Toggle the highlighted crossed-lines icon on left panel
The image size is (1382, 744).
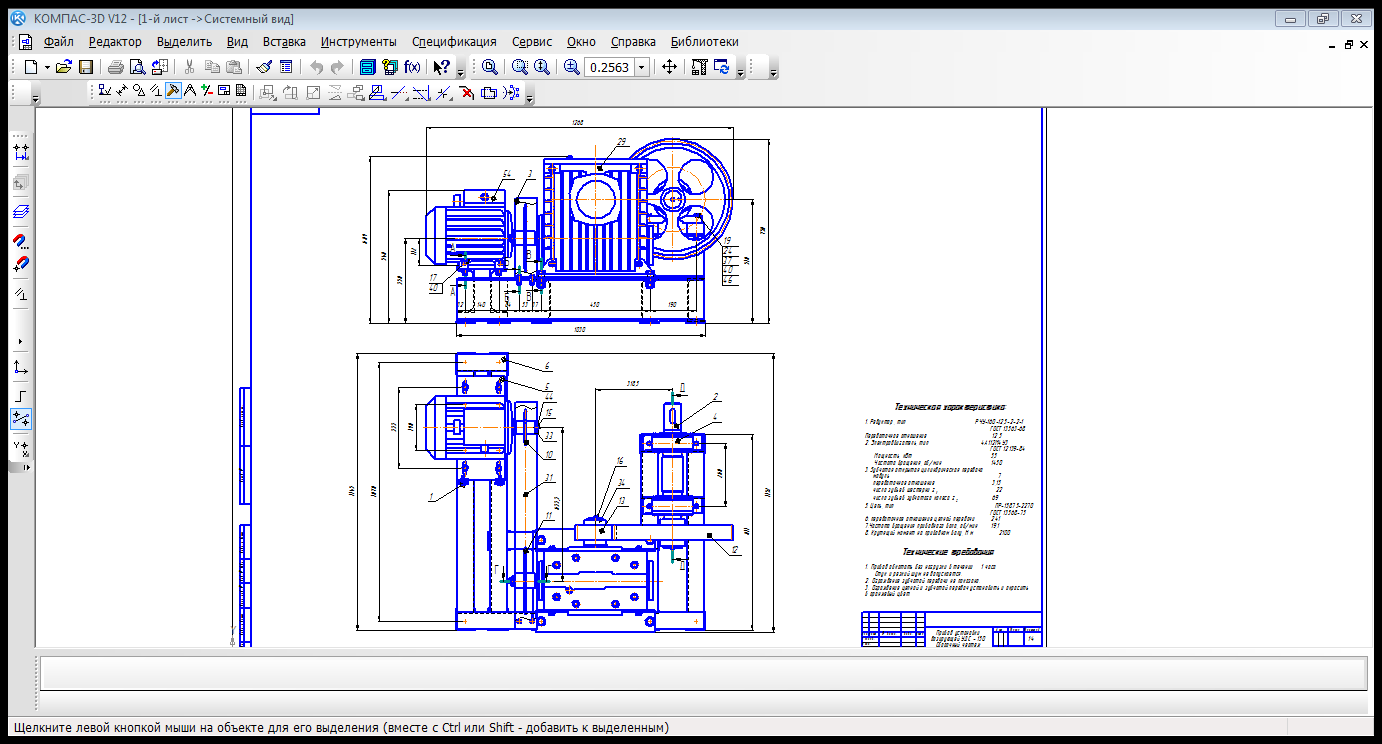[x=20, y=419]
